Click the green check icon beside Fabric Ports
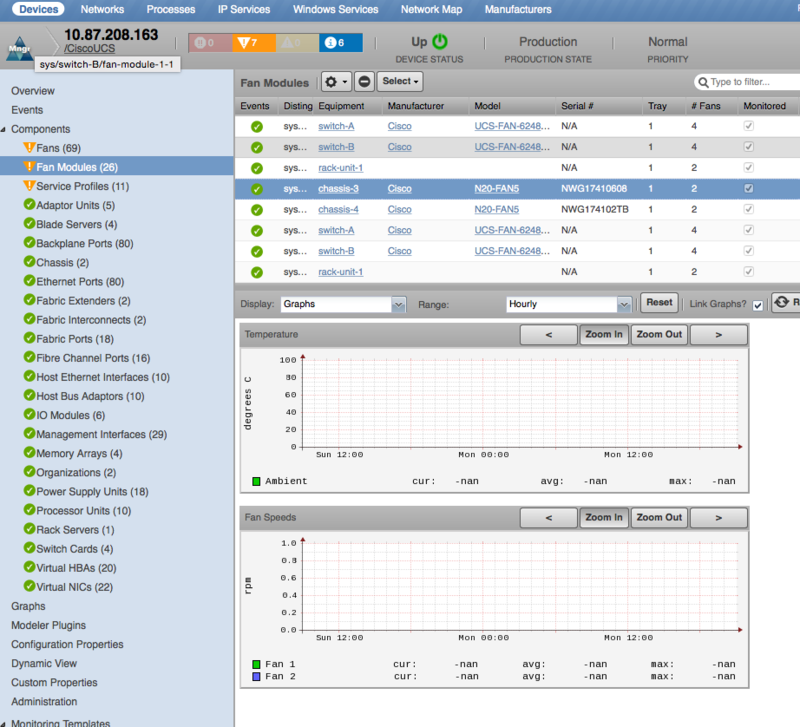Viewport: 800px width, 727px height. [29, 338]
